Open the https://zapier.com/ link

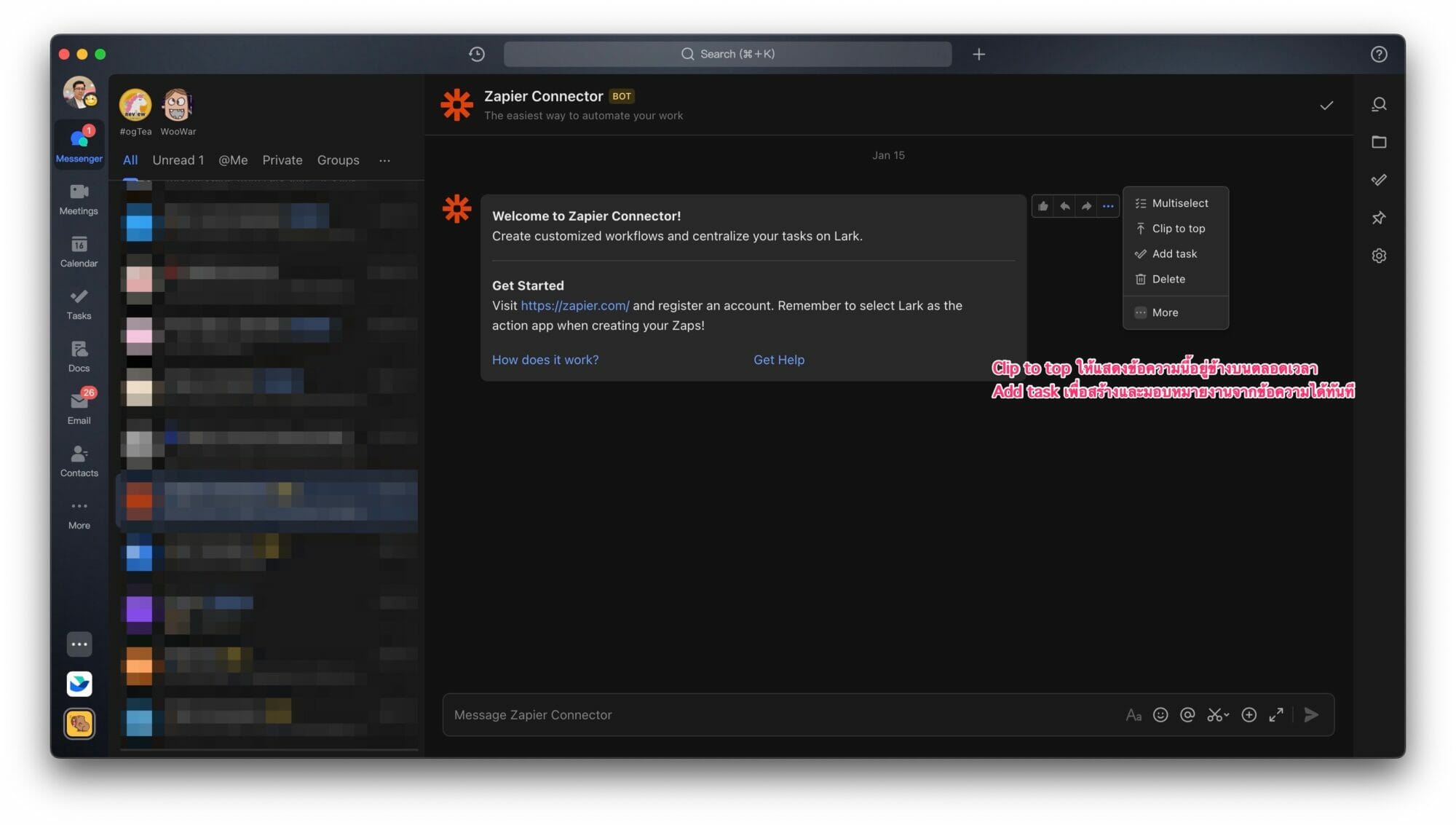click(x=575, y=306)
